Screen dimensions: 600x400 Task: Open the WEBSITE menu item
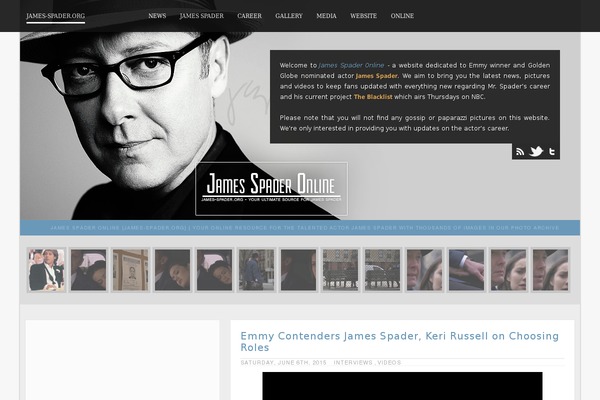[x=364, y=16]
